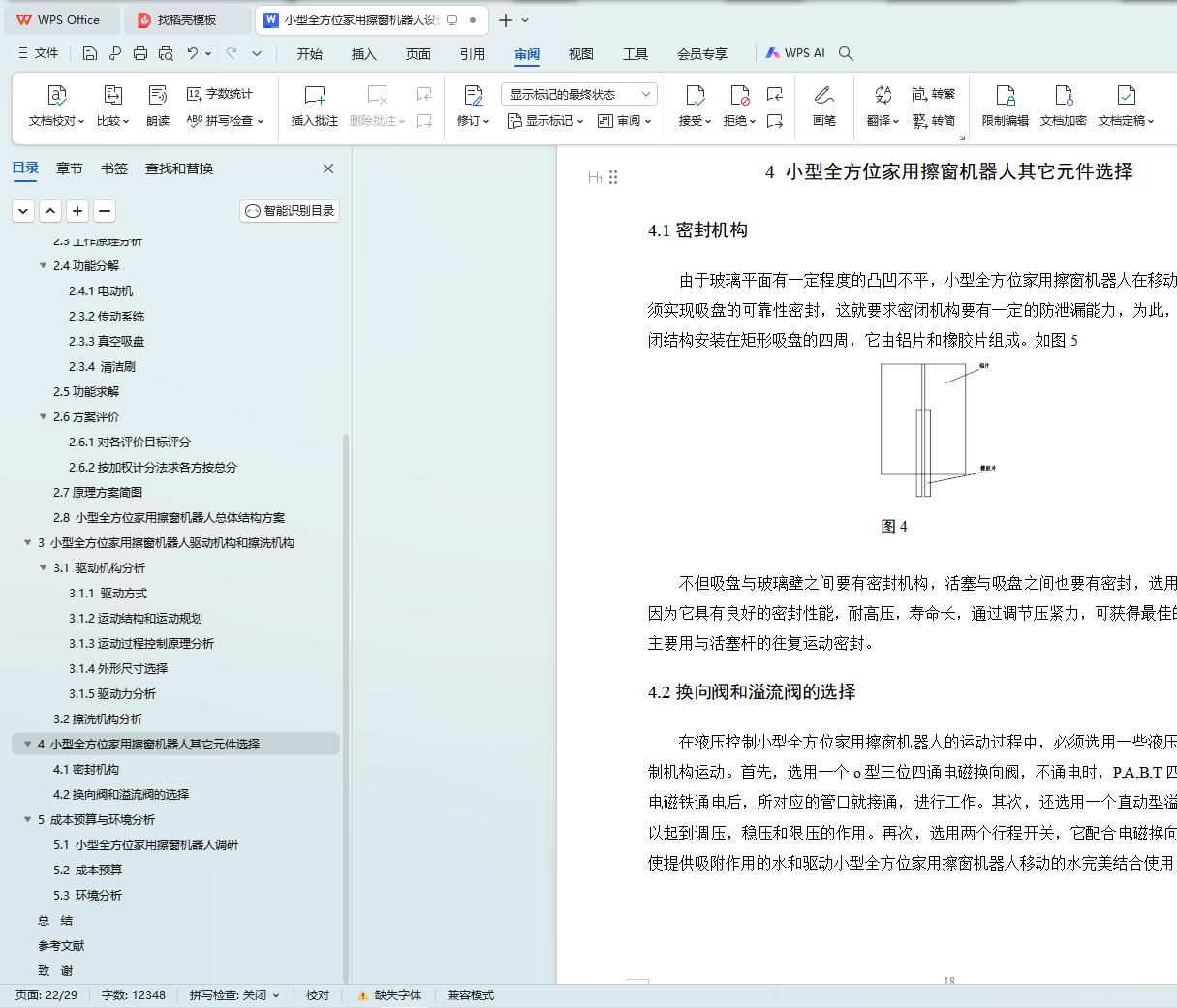Image resolution: width=1177 pixels, height=1008 pixels.
Task: Click the 接受 changes icon
Action: pyautogui.click(x=695, y=95)
